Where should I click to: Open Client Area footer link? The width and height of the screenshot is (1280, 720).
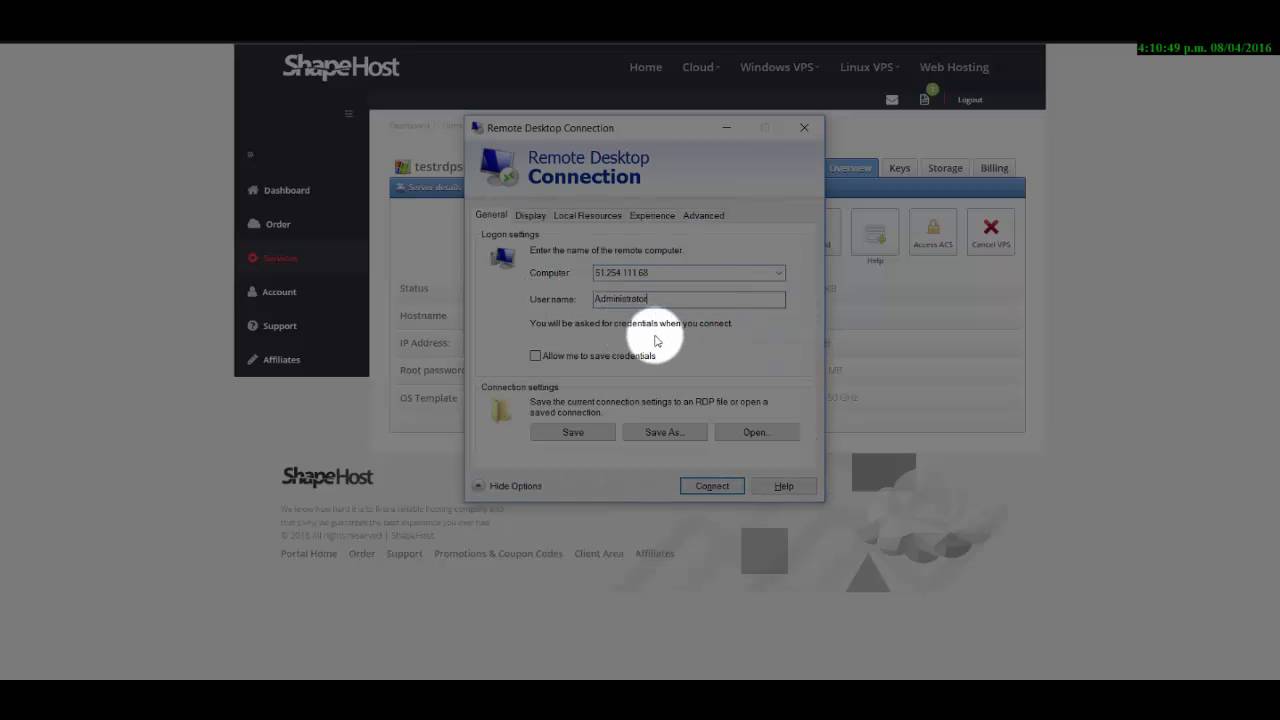tap(599, 554)
